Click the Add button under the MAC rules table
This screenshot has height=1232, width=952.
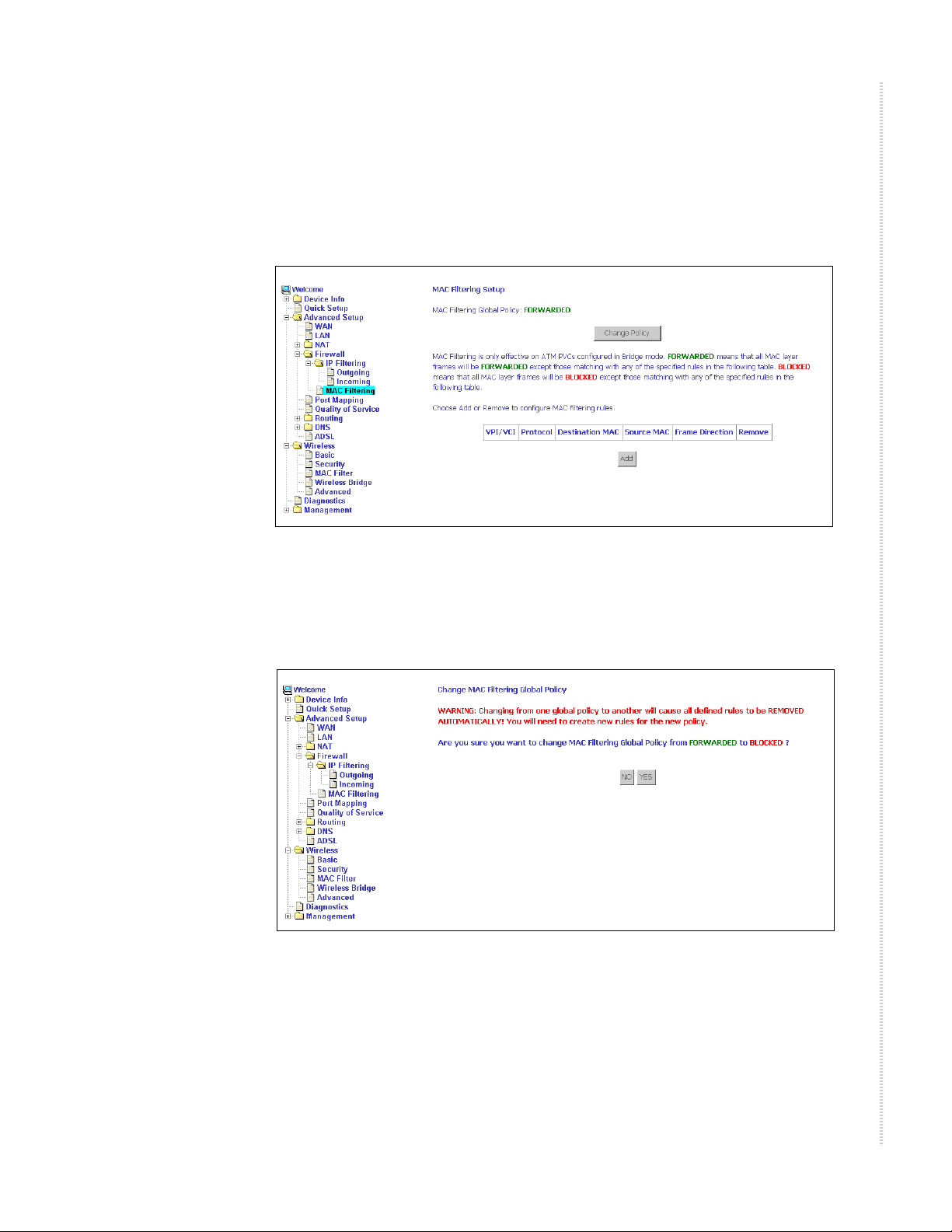coord(626,459)
